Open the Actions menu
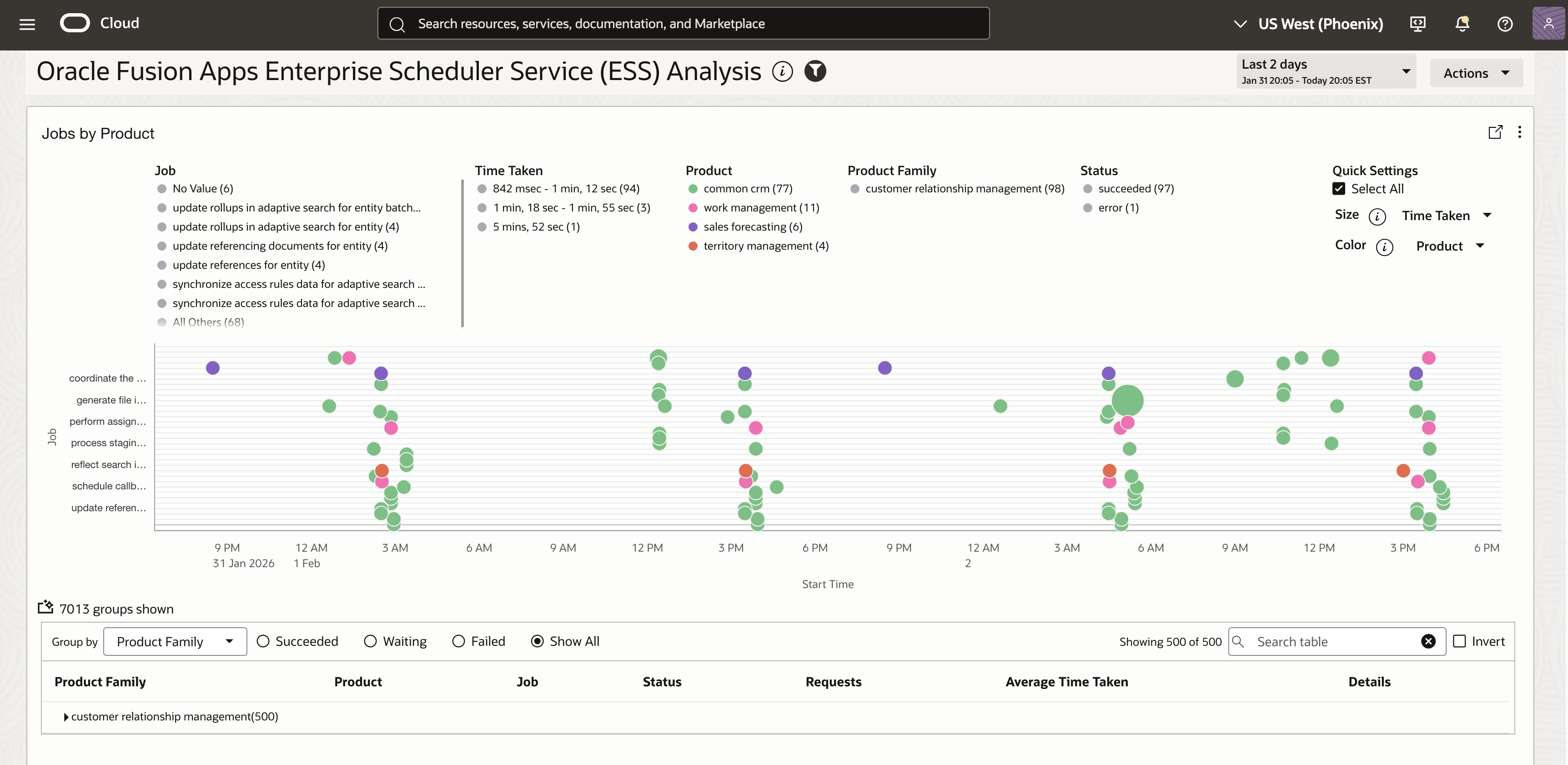 (x=1476, y=72)
